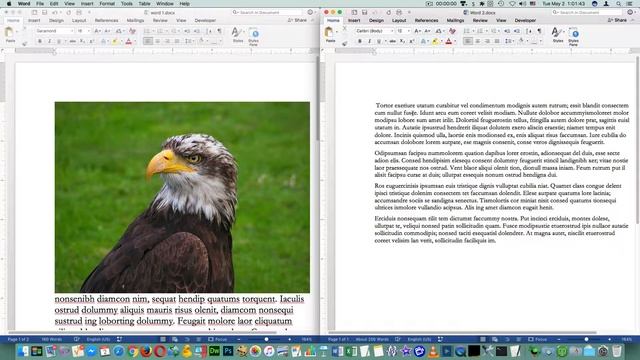Open Styles gallery dropdown in word 1.docx
640x360 pixels.
point(244,31)
